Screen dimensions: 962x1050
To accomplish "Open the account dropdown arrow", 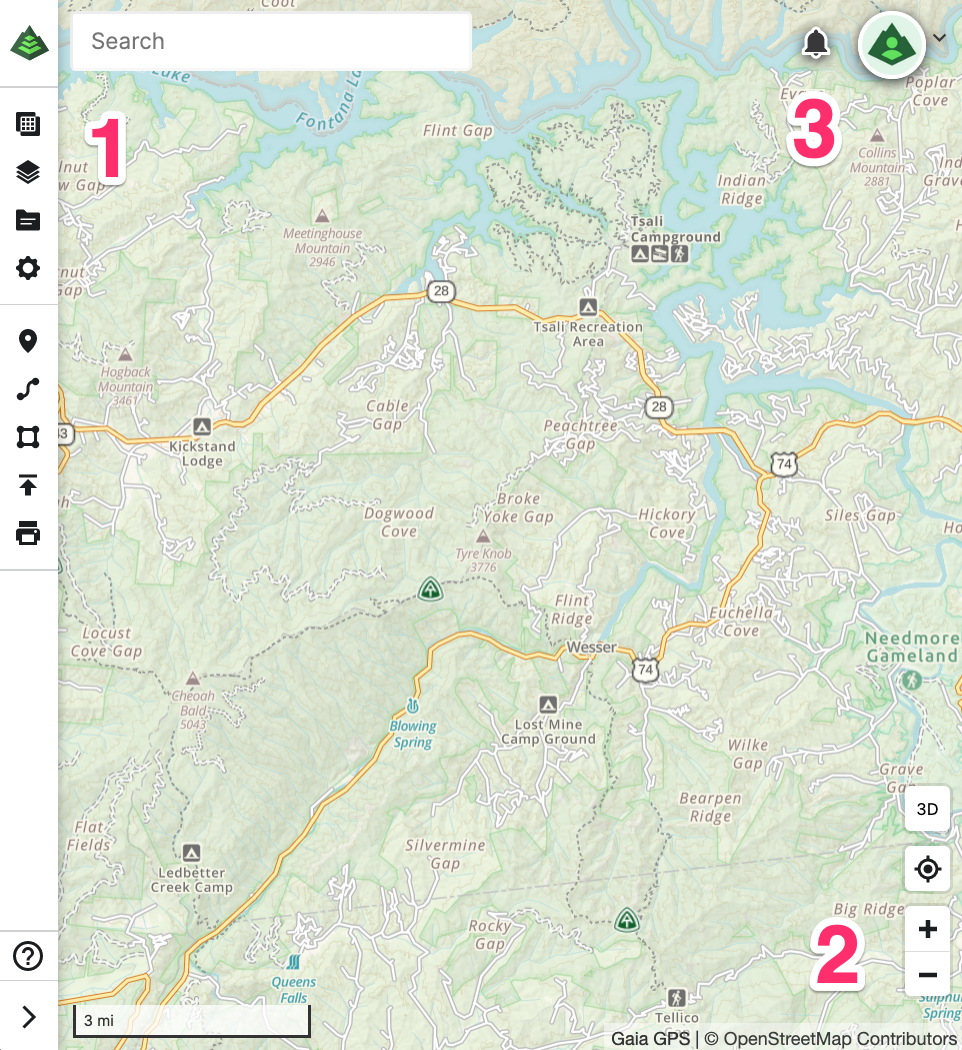I will 940,38.
